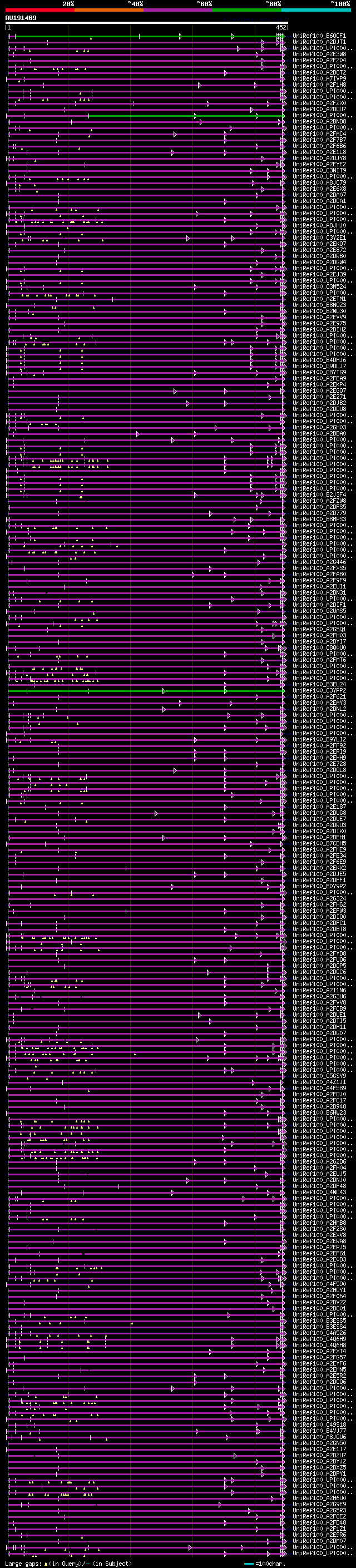Screen dimensions: 356x1568
Task: Select the UniRef100_B8MPS3 entry
Action: pos(319,518)
